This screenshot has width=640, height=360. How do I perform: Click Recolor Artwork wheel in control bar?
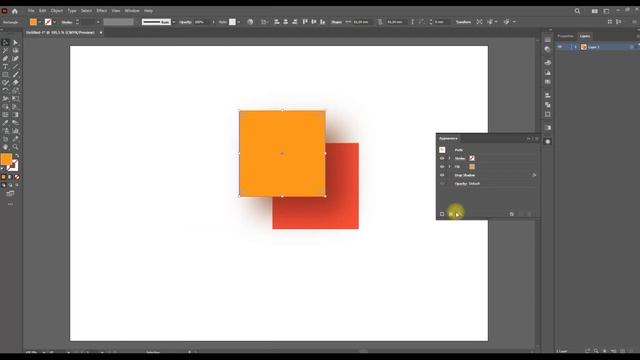tap(250, 22)
